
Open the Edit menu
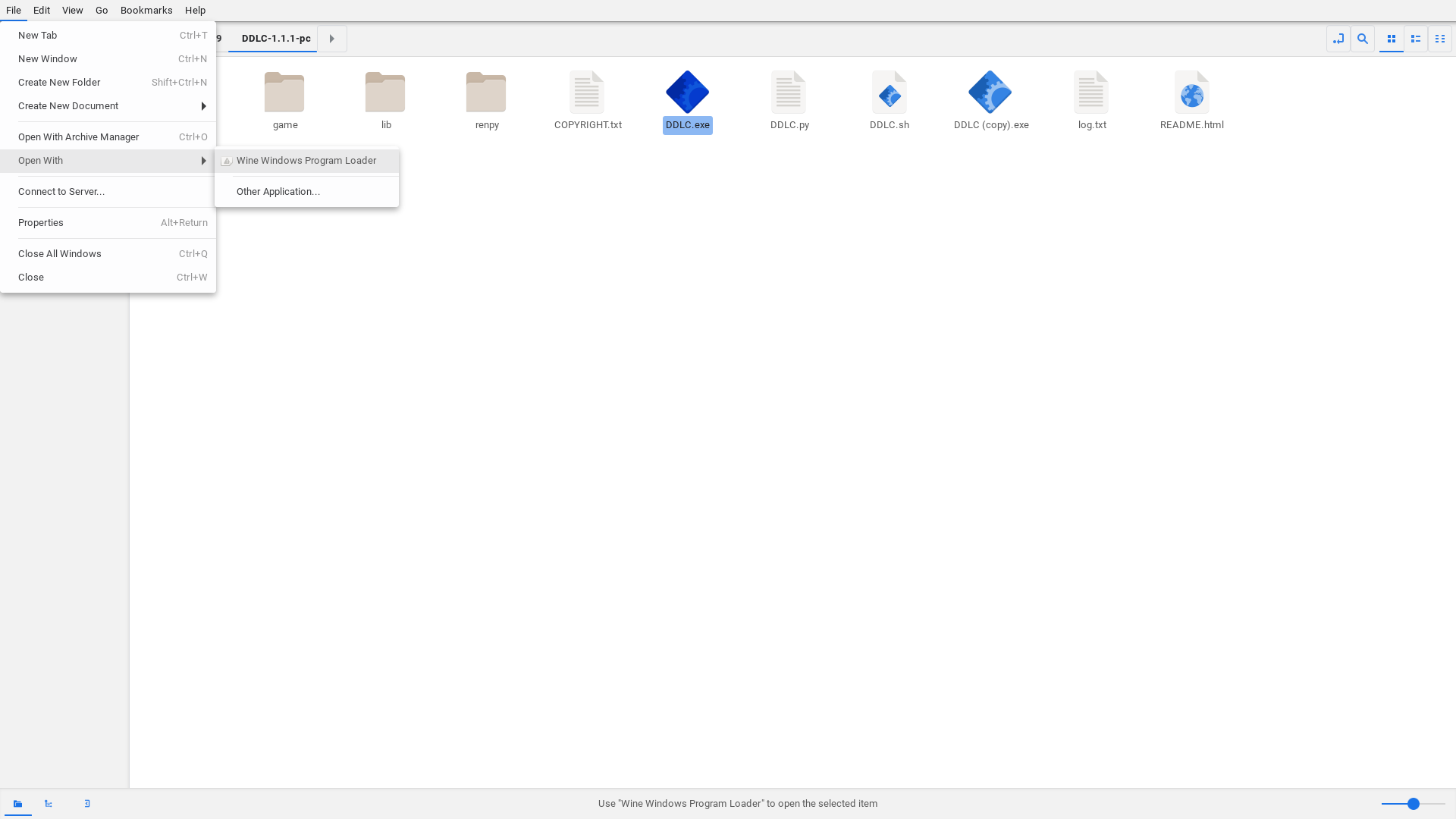[x=42, y=11]
